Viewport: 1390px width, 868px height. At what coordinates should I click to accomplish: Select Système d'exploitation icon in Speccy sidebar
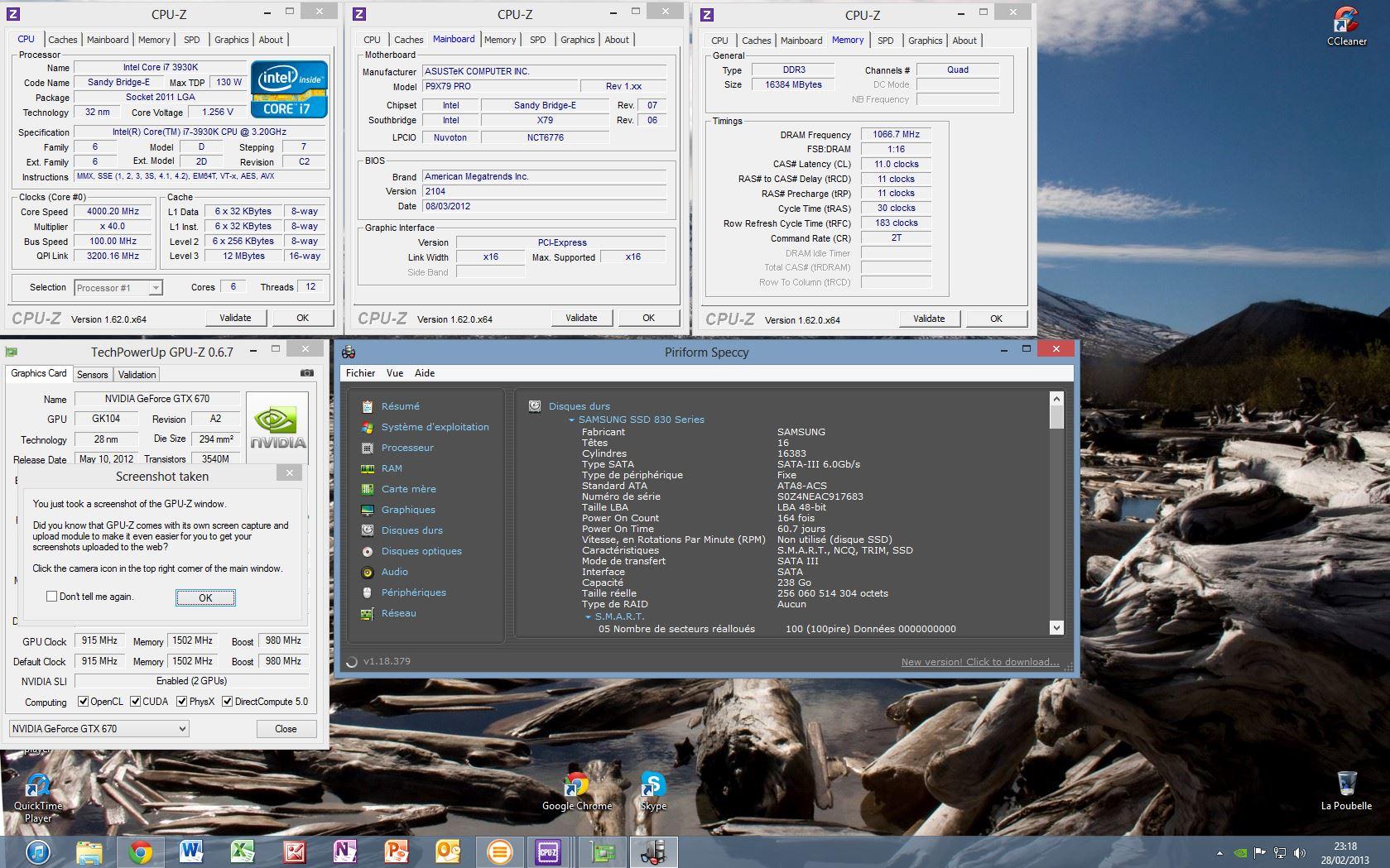368,427
